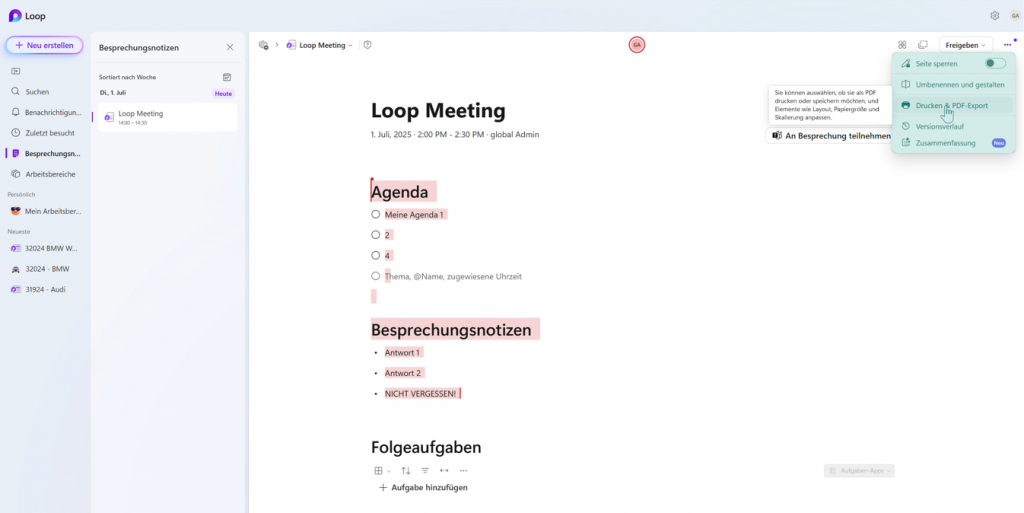
Task: Select Besprechungsnotizen in the sidebar
Action: click(44, 153)
